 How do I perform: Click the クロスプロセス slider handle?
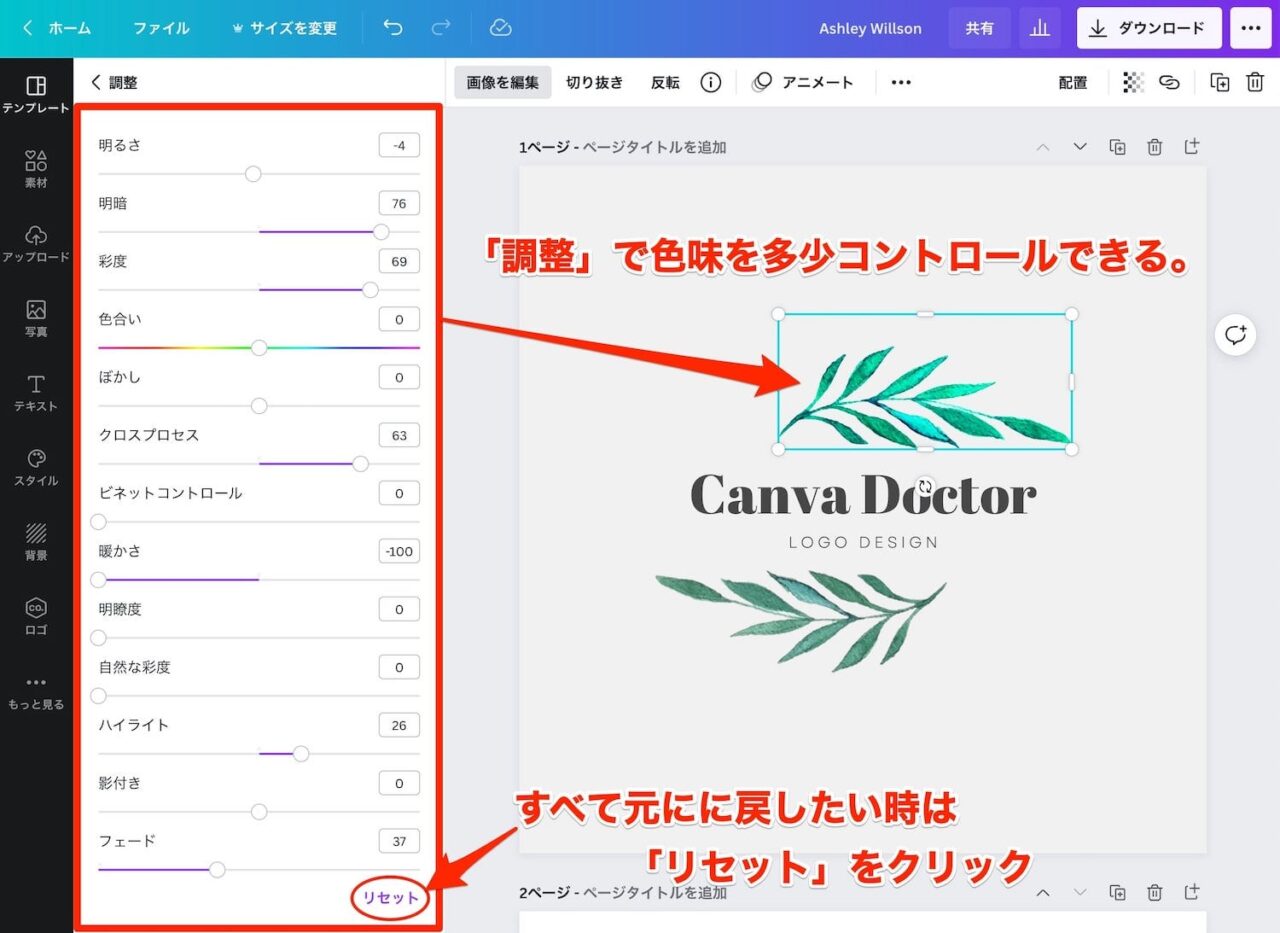click(360, 464)
